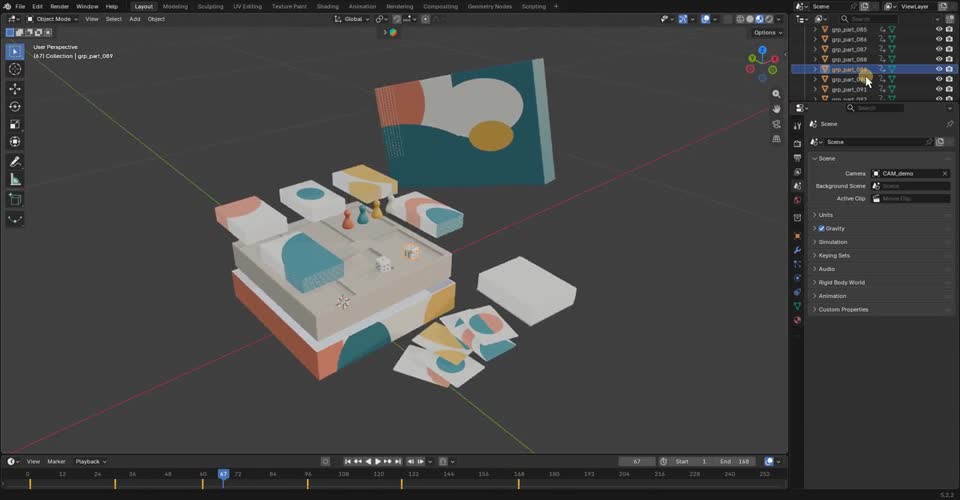Image resolution: width=960 pixels, height=500 pixels.
Task: Open the viewport Add menu
Action: (x=135, y=19)
